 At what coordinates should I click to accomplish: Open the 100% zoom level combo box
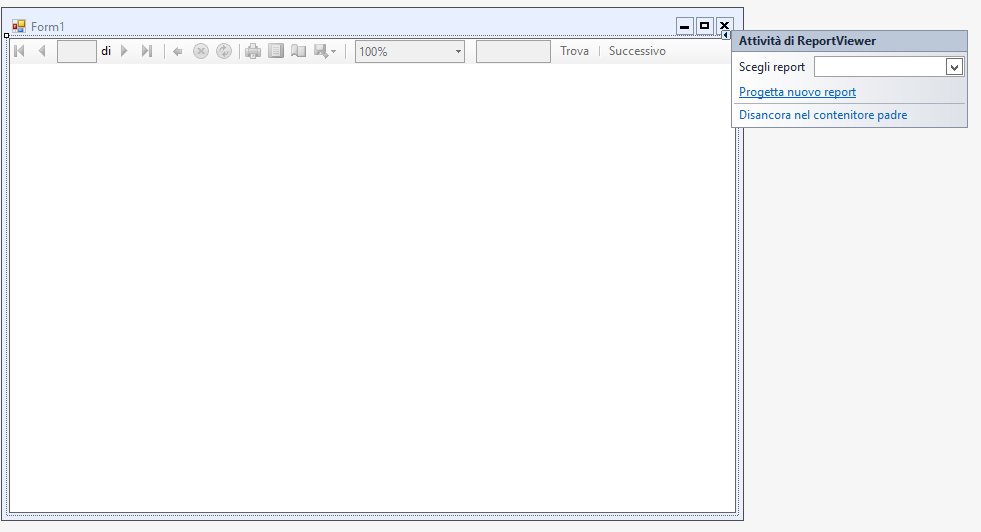(x=410, y=51)
